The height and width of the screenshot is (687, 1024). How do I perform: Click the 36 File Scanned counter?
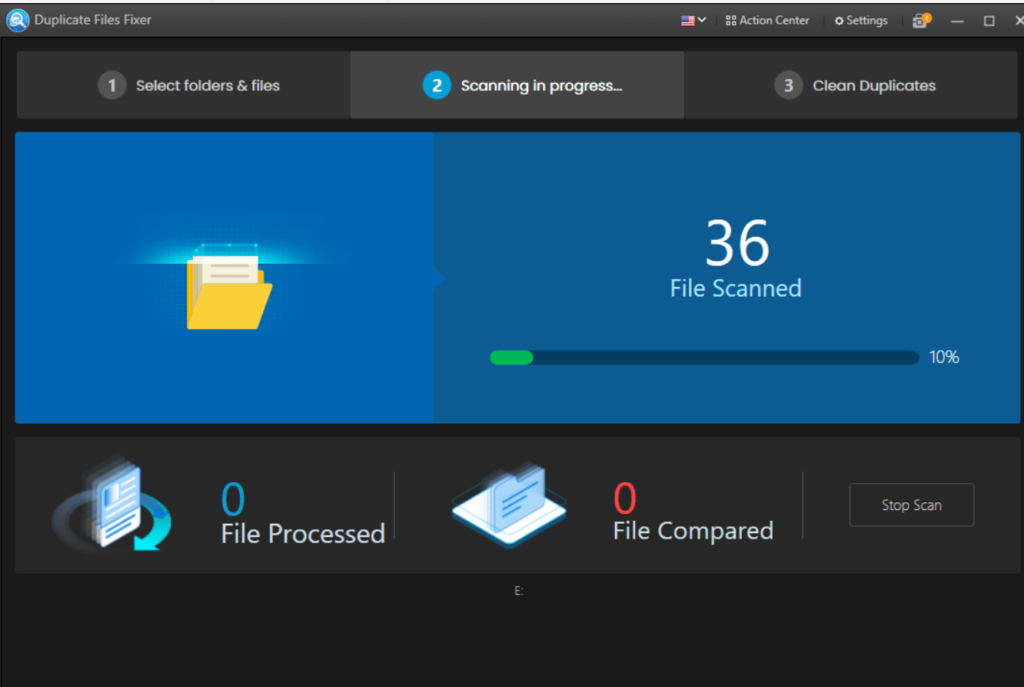736,259
